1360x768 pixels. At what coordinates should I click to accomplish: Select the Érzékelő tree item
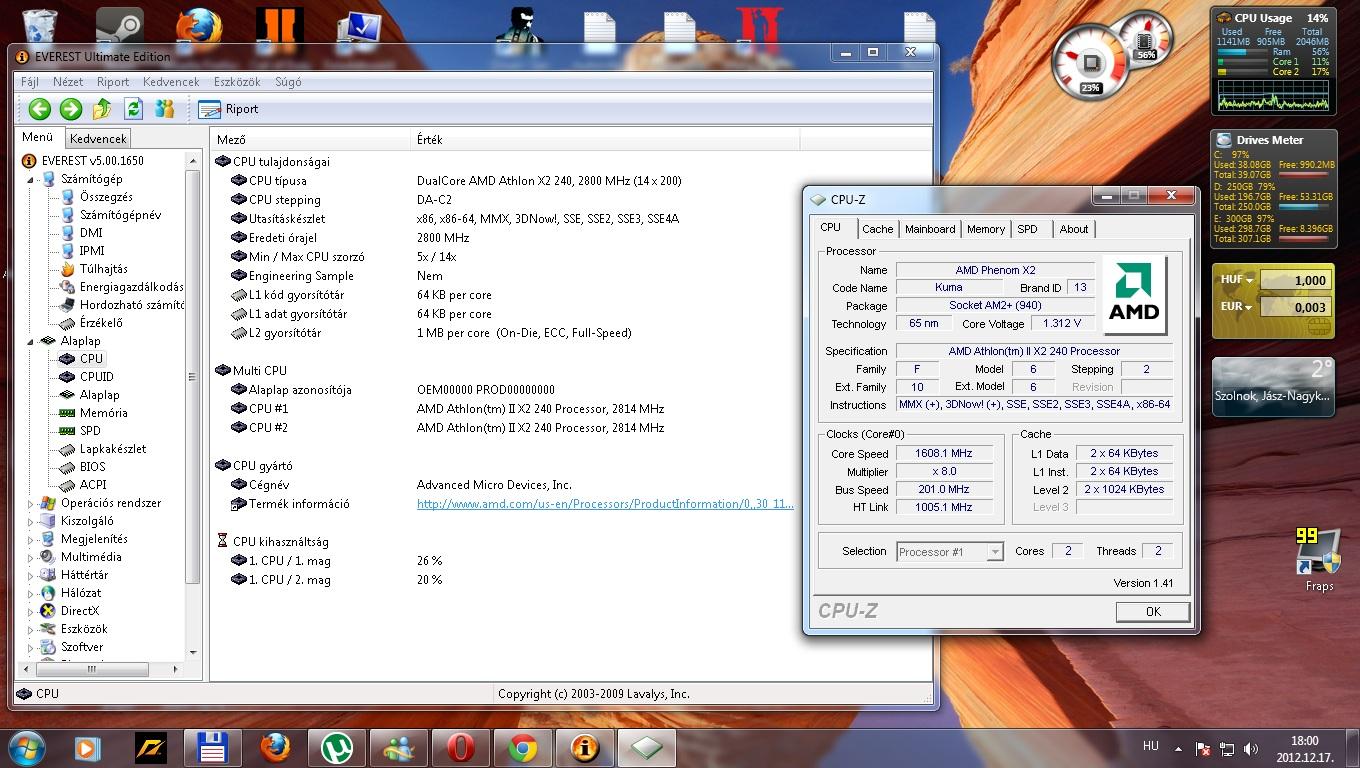(x=101, y=323)
